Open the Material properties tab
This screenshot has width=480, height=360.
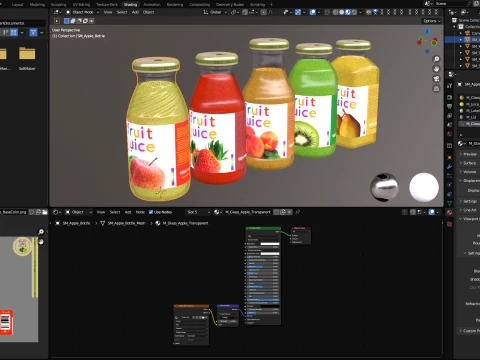(449, 212)
